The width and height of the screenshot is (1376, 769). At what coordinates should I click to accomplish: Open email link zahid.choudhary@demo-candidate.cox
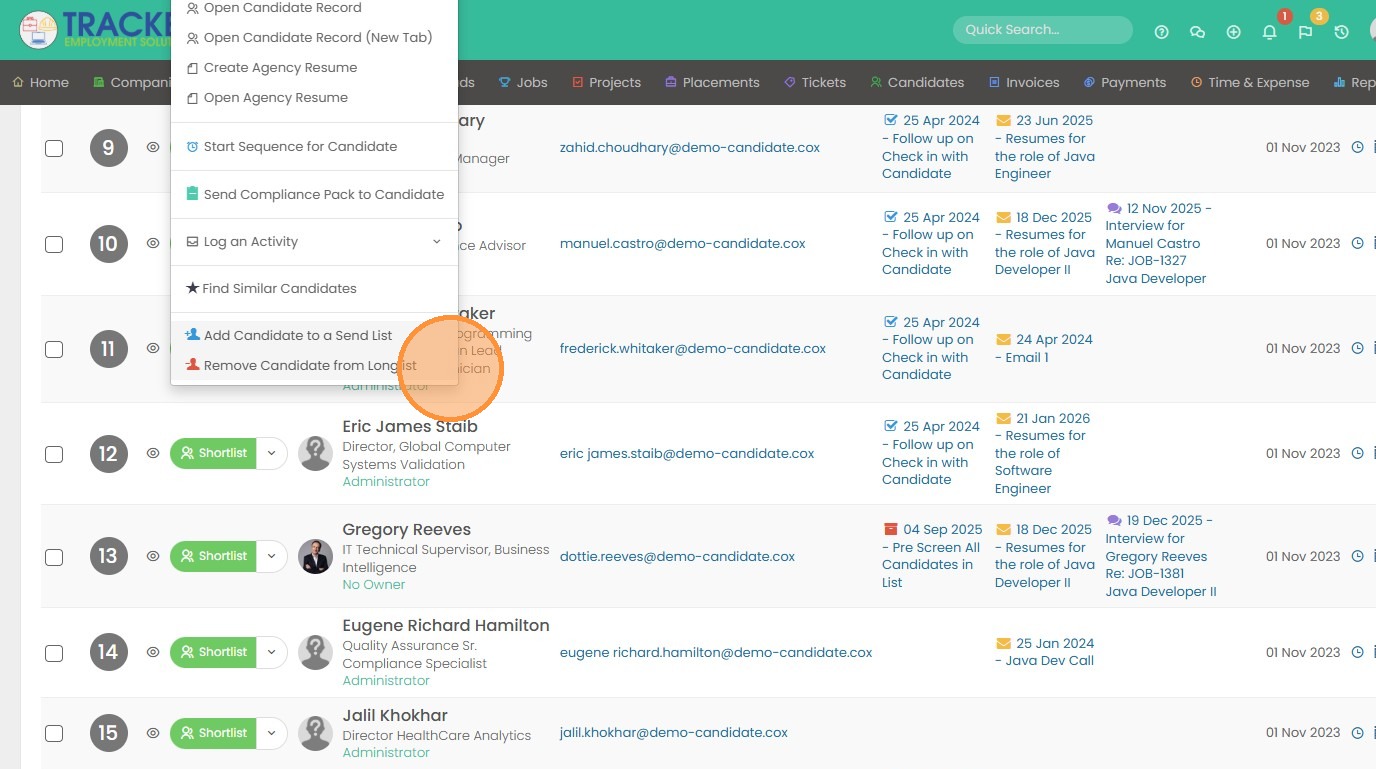(x=690, y=148)
